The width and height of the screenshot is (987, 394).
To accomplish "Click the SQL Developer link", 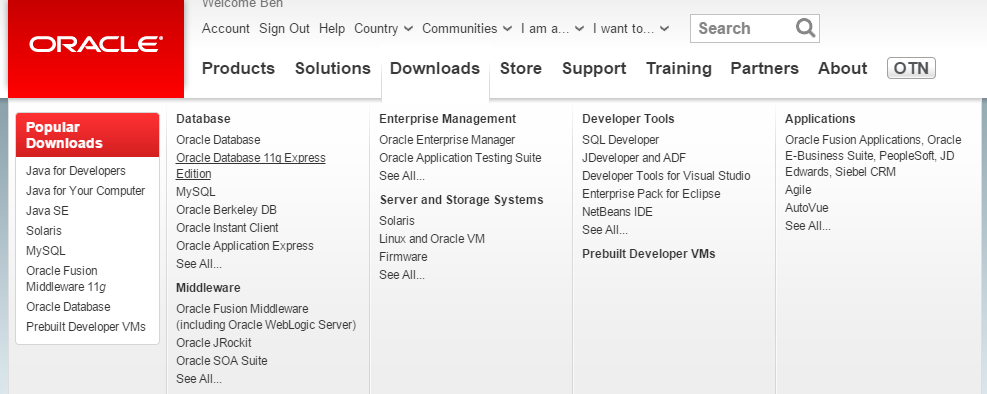I will click(x=621, y=140).
